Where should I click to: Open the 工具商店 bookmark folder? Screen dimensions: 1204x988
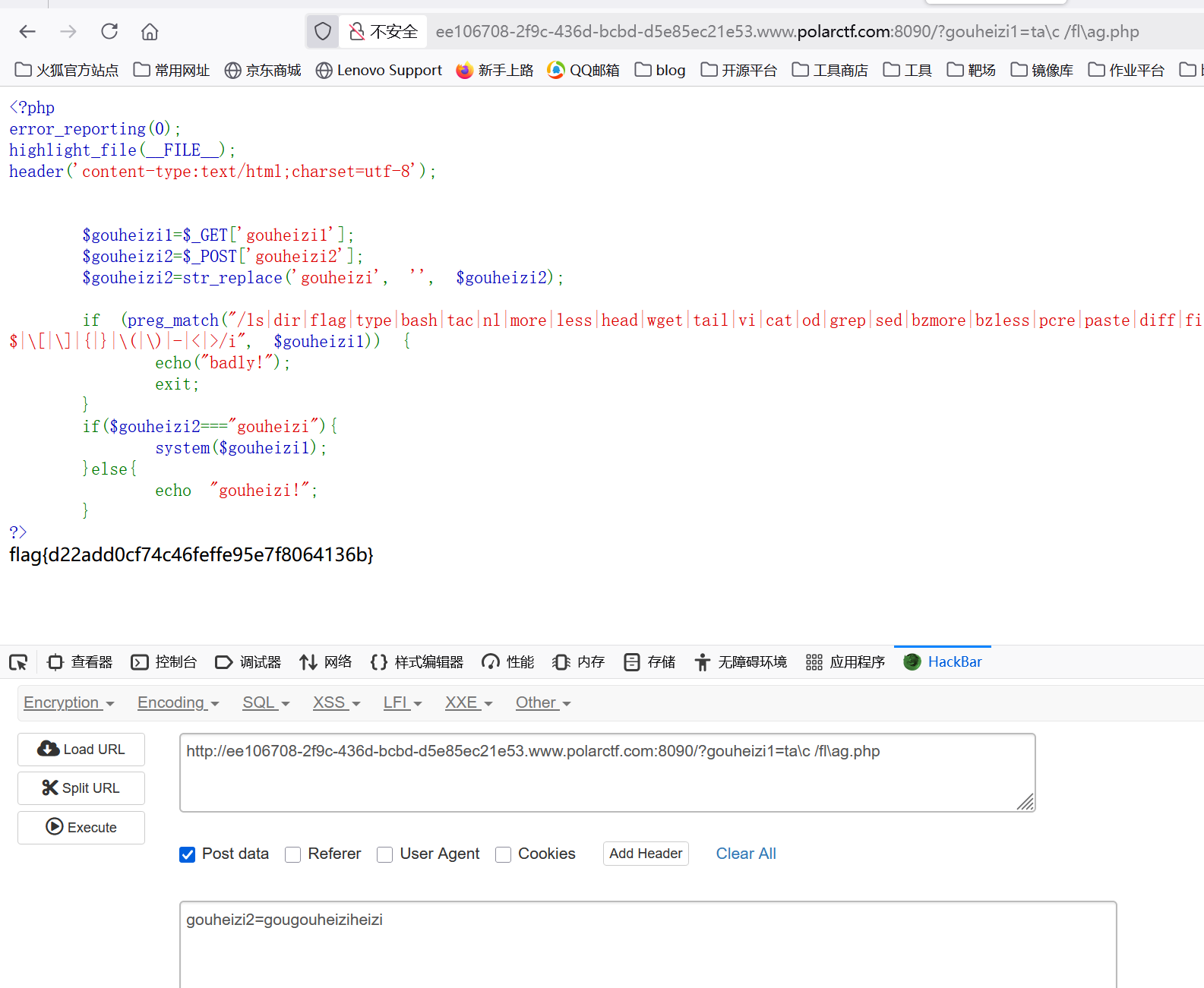point(830,70)
